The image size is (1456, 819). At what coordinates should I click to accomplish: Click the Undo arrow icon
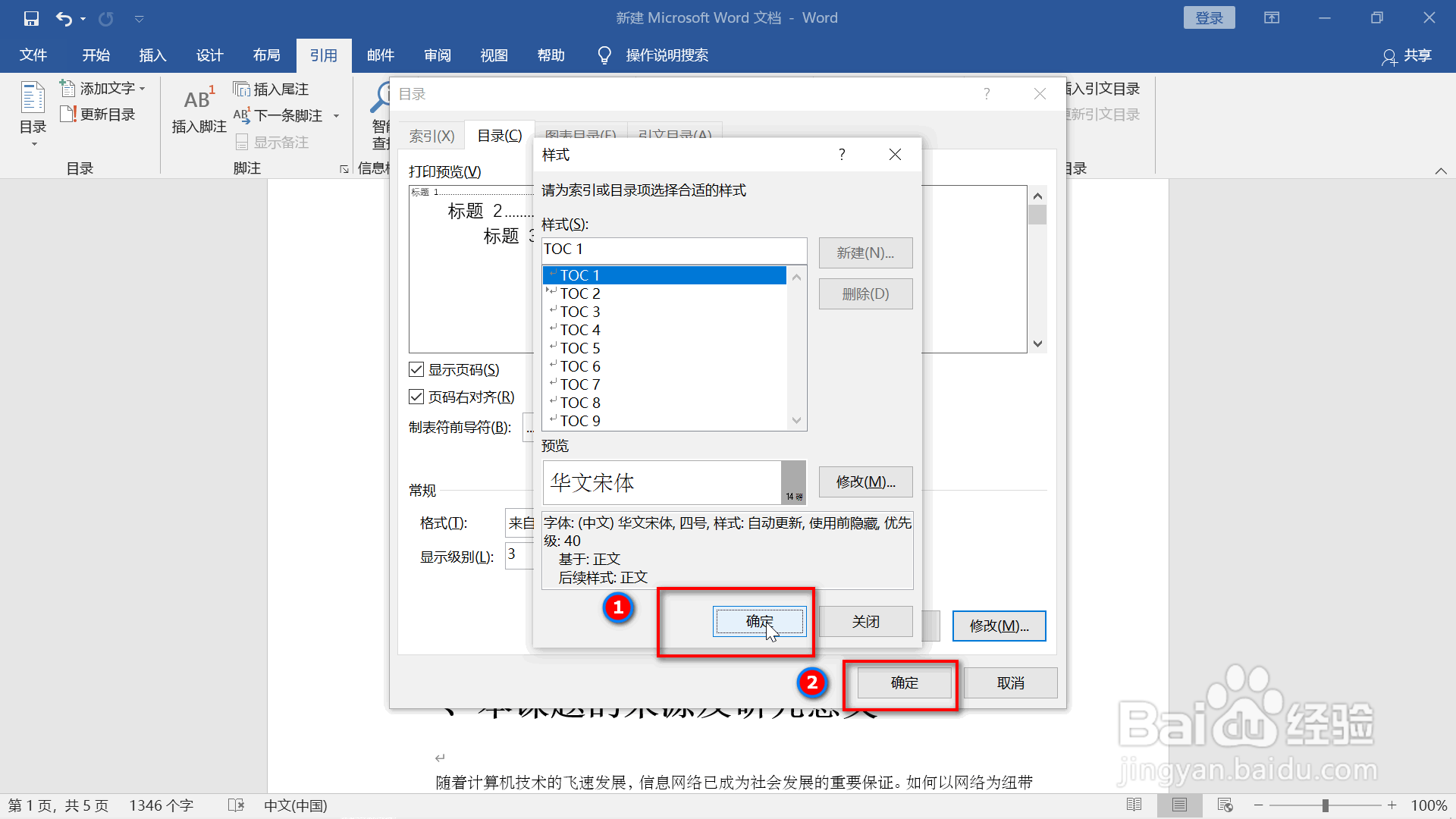64,18
